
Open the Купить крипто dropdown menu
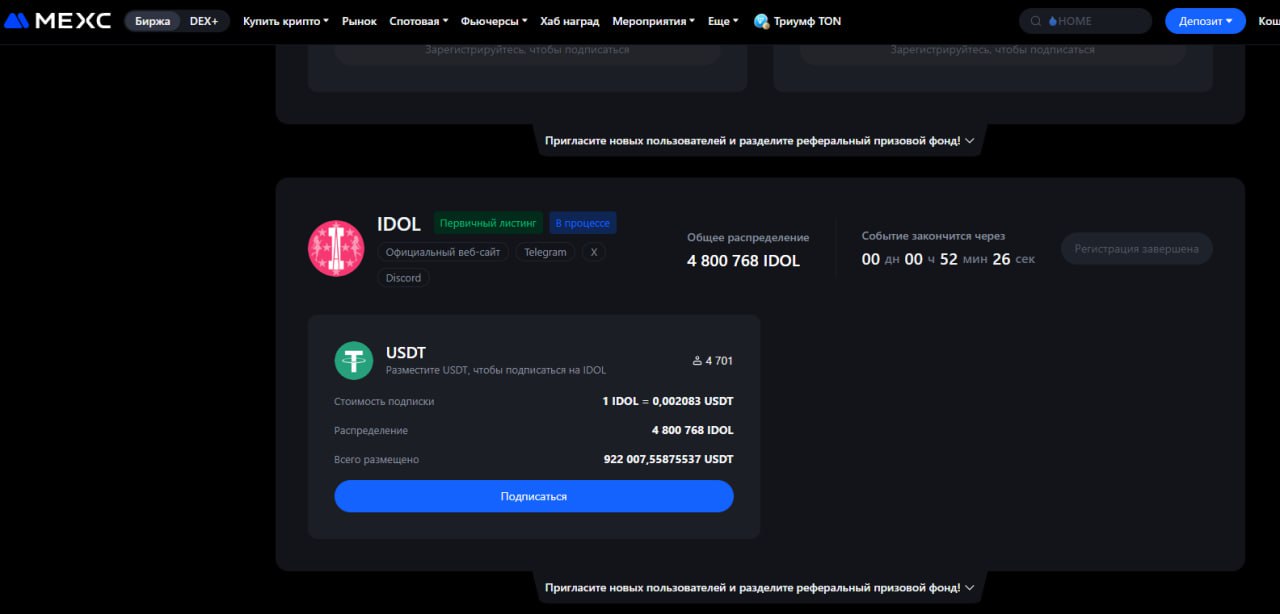tap(286, 21)
